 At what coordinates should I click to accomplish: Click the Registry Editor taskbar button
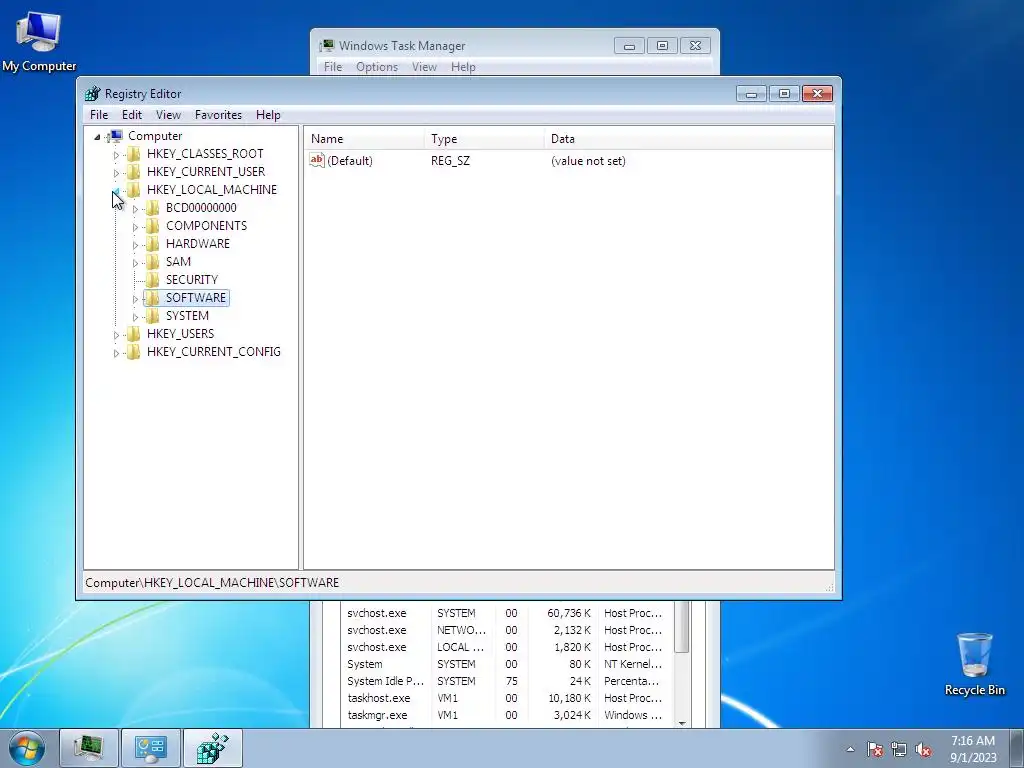pos(213,748)
